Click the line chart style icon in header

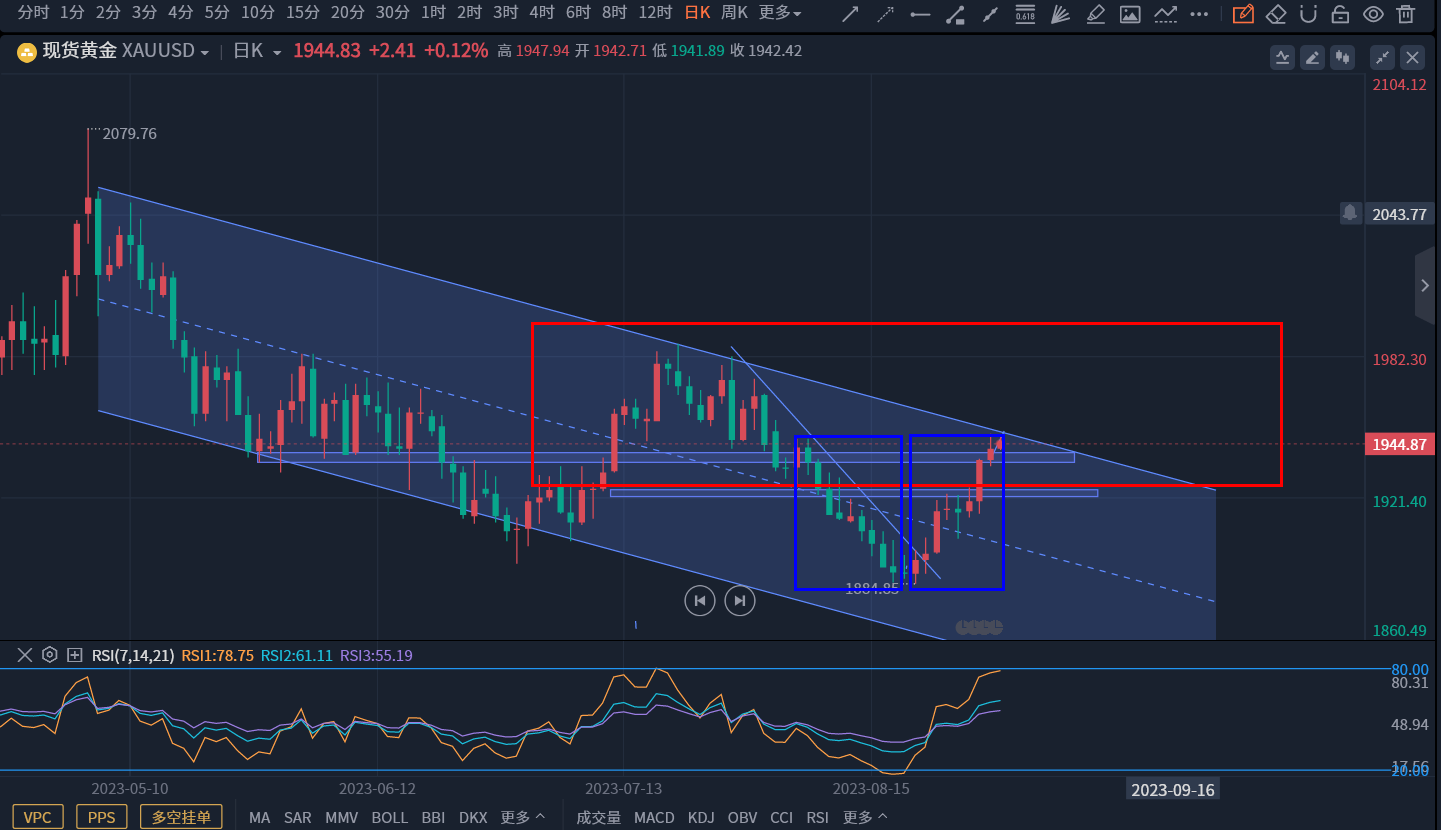tap(1282, 58)
